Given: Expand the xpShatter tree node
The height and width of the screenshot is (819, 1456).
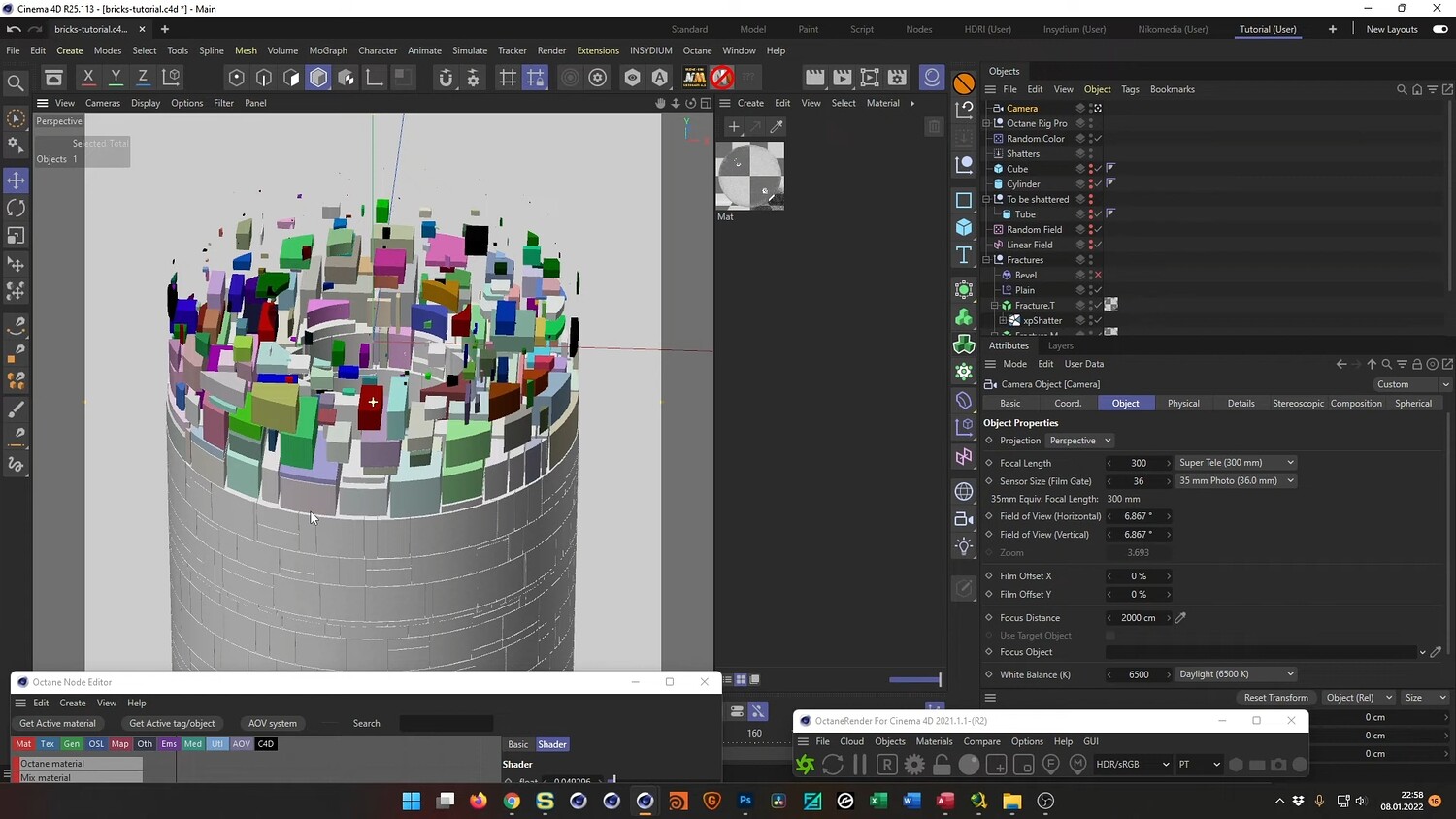Looking at the screenshot, I should click(x=1003, y=320).
